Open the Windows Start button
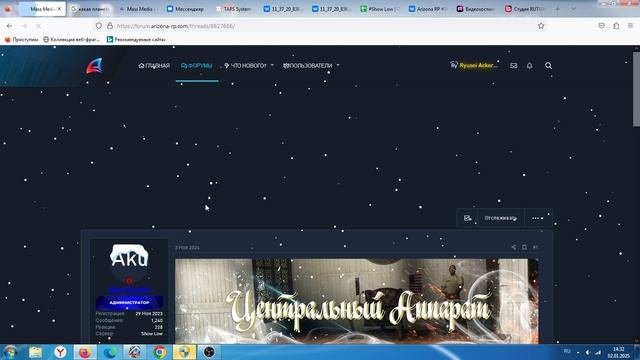This screenshot has width=640, height=360. 10,352
